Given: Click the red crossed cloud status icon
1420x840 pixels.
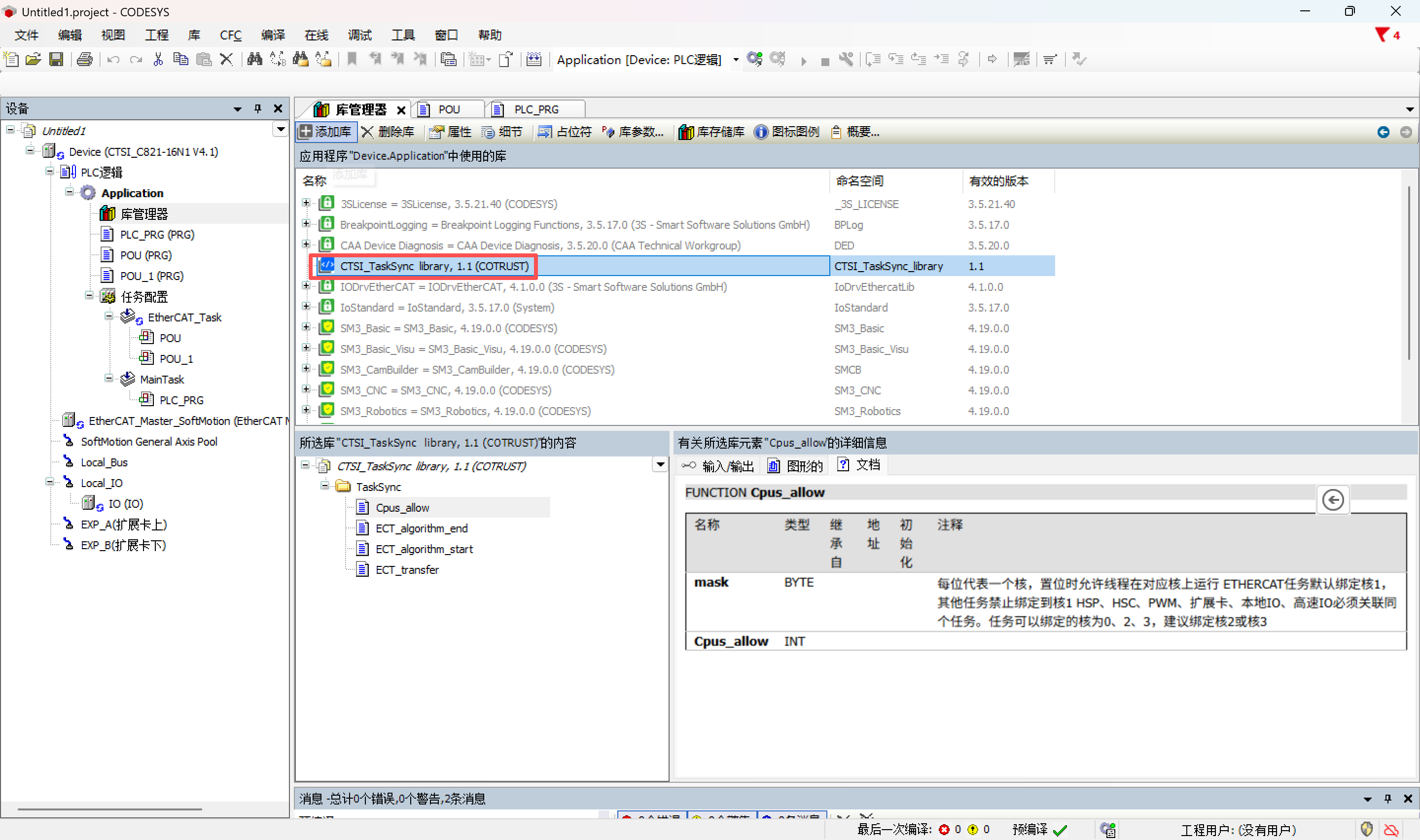Looking at the screenshot, I should click(1390, 830).
